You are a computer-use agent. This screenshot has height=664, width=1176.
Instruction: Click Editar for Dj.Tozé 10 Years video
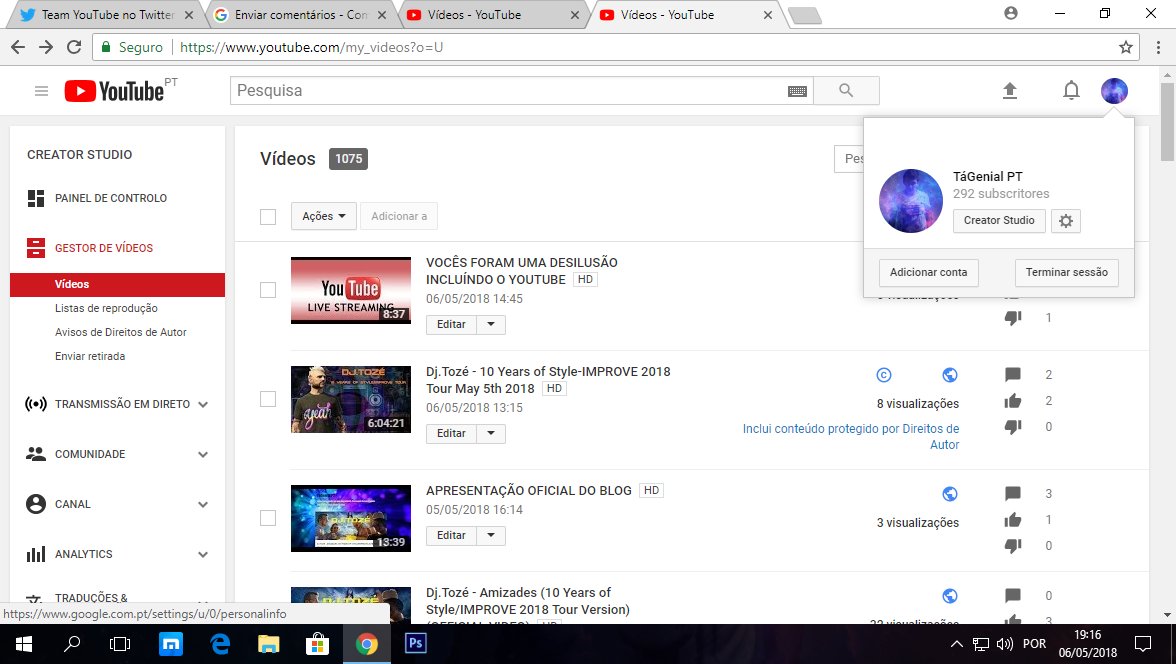pos(452,434)
